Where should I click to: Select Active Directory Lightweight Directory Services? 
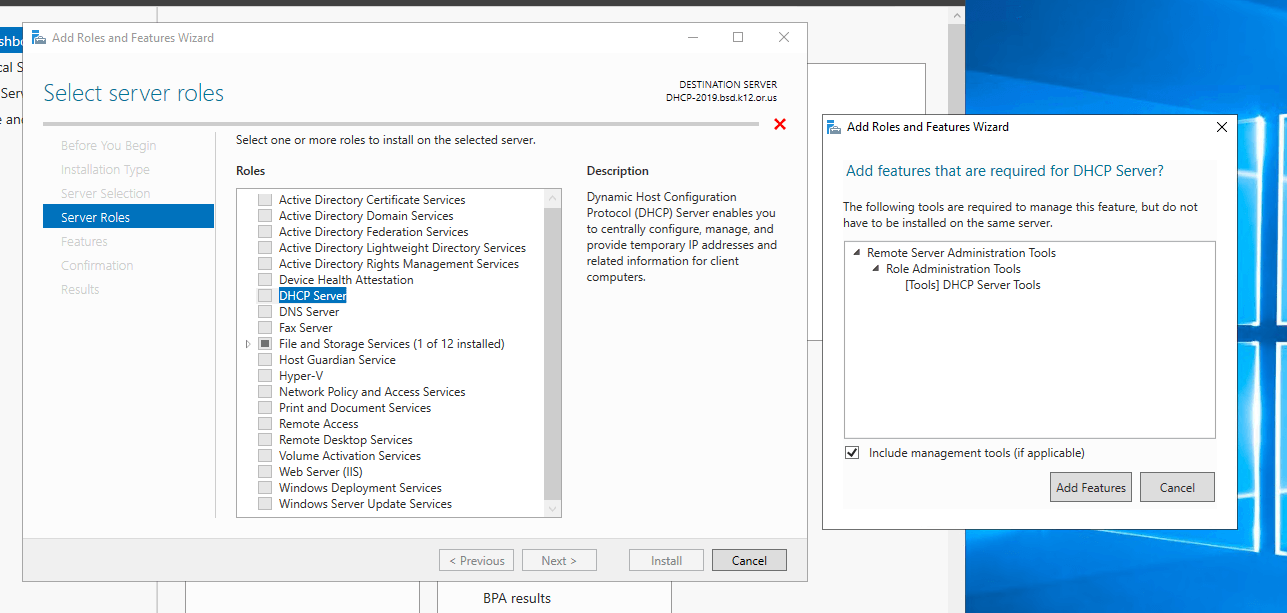402,248
